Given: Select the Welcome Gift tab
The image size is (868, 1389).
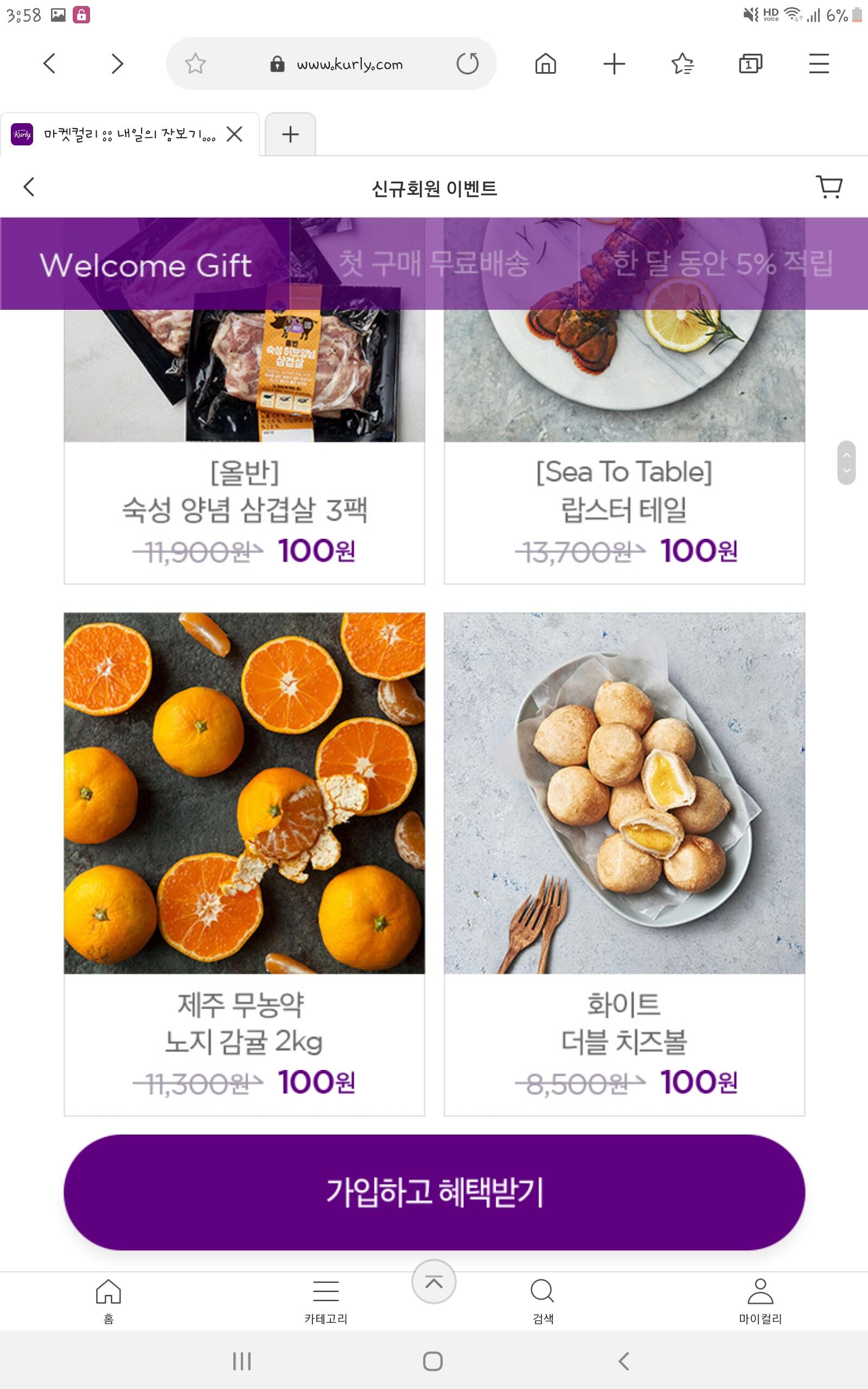Looking at the screenshot, I should pos(145,265).
